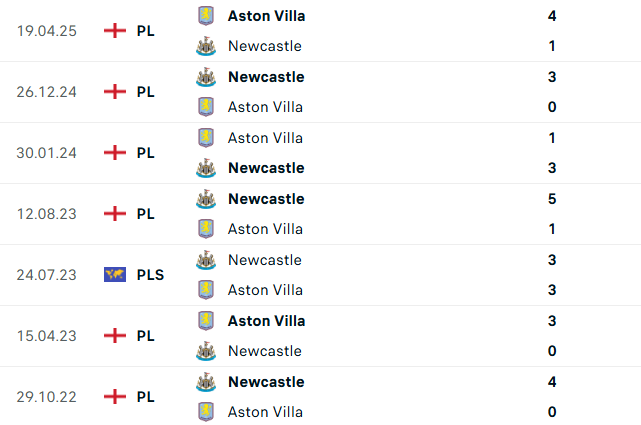Click Aston Villa score 3 in 24.07.23 match
Image resolution: width=641 pixels, height=425 pixels.
click(x=552, y=290)
